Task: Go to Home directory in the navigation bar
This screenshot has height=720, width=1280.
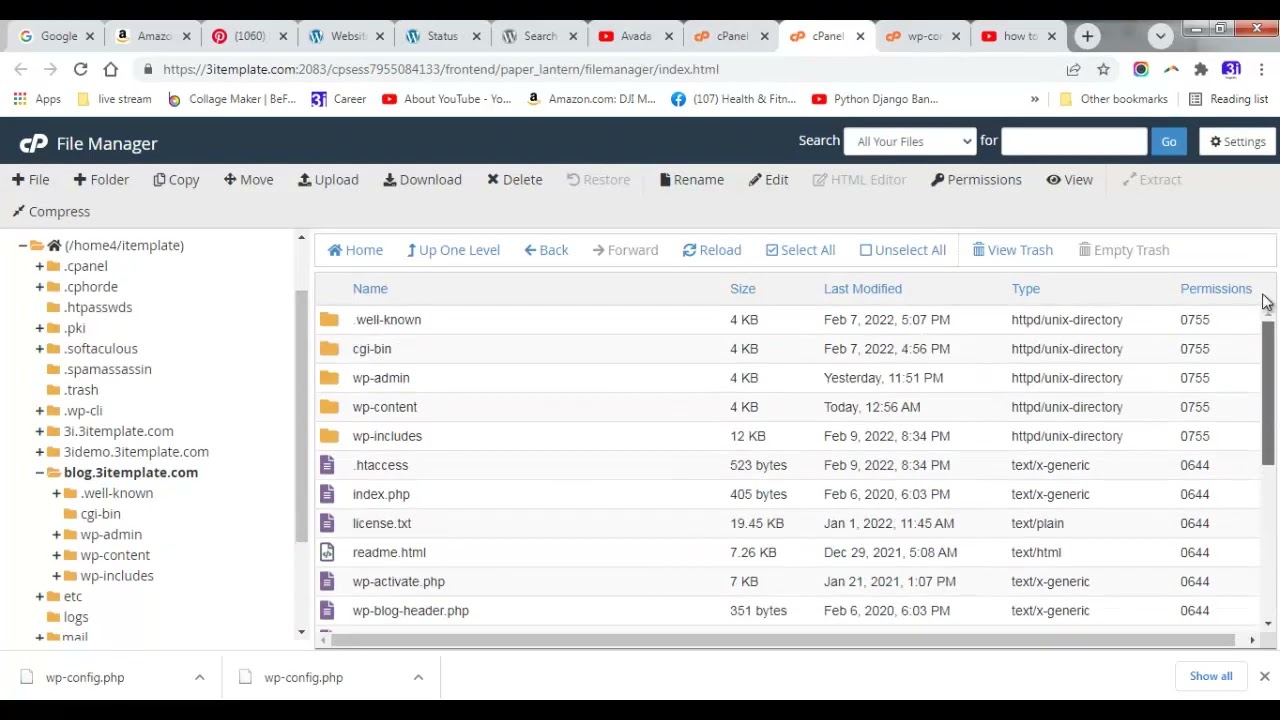Action: click(355, 250)
